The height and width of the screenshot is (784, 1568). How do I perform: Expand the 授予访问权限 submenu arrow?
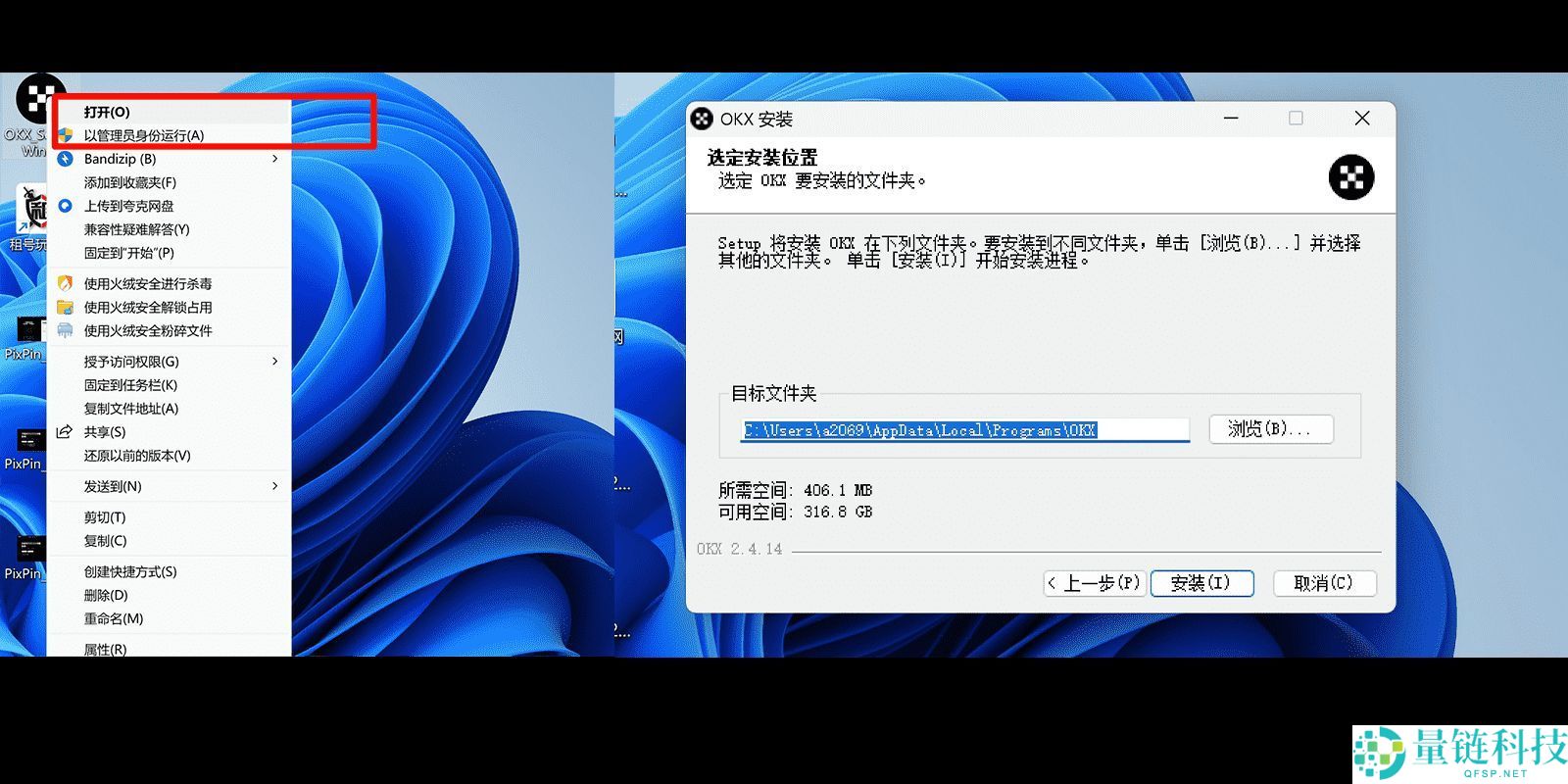click(x=275, y=362)
